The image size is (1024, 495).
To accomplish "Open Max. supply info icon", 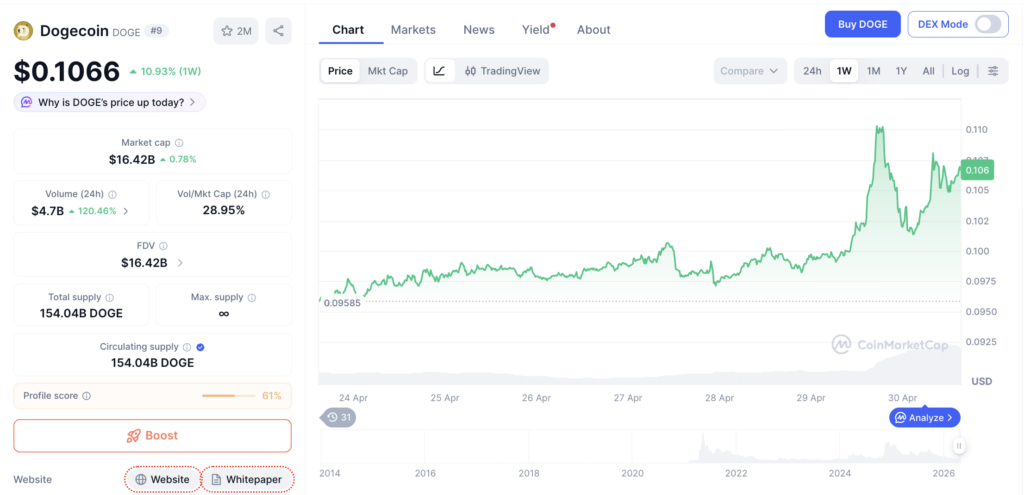I will (x=252, y=298).
